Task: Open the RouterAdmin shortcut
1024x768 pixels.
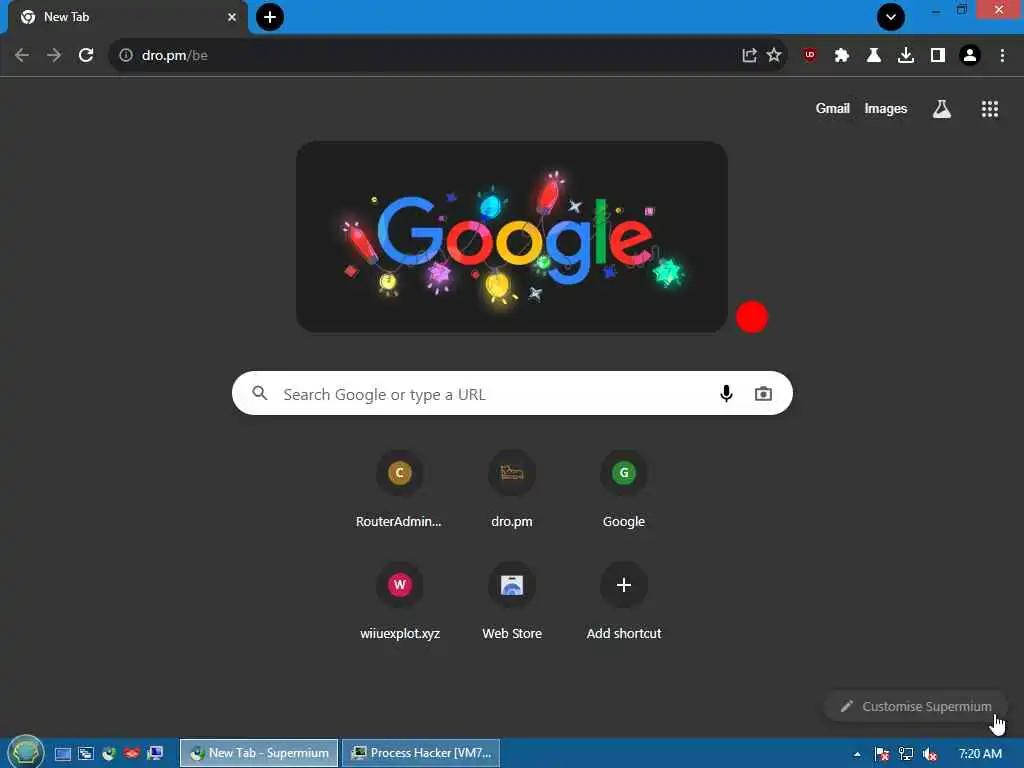Action: tap(399, 490)
